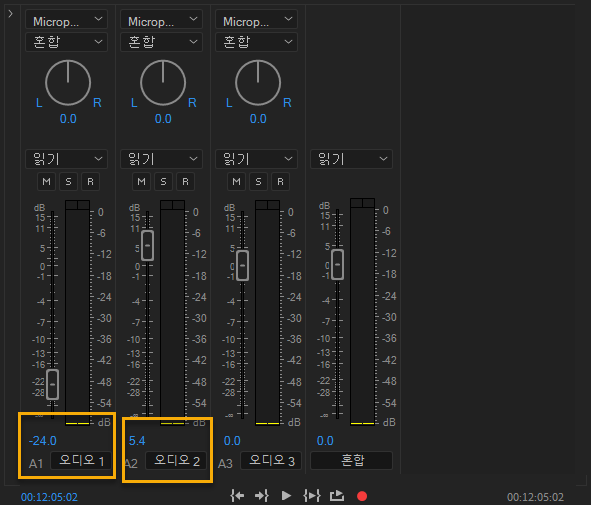Image resolution: width=591 pixels, height=505 pixels.
Task: Expand the effects and sends chevron
Action: click(x=11, y=14)
